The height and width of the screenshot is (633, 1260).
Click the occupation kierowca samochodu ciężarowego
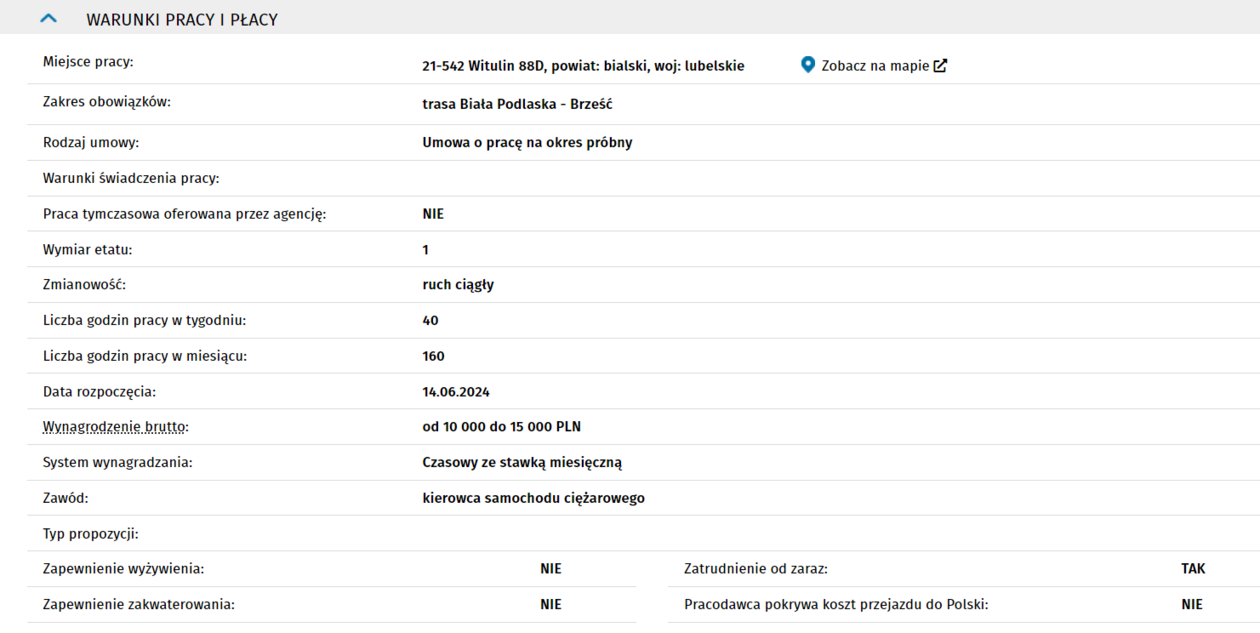(x=533, y=498)
